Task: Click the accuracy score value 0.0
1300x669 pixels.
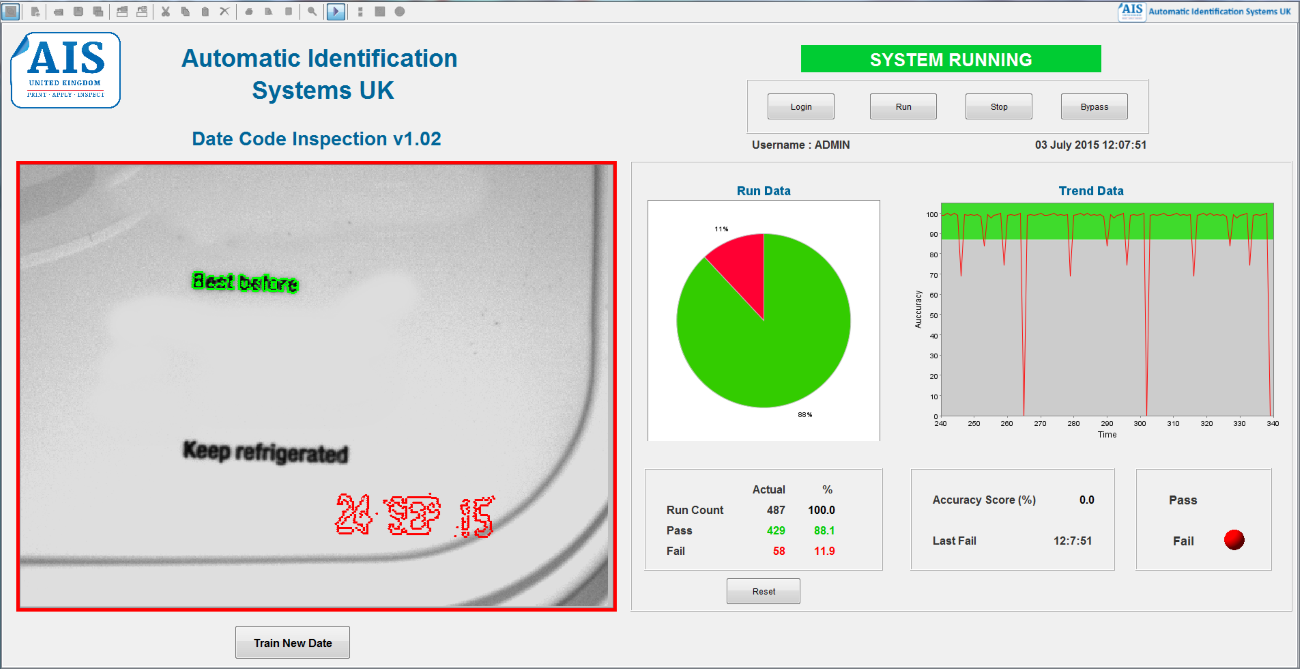Action: point(1087,500)
